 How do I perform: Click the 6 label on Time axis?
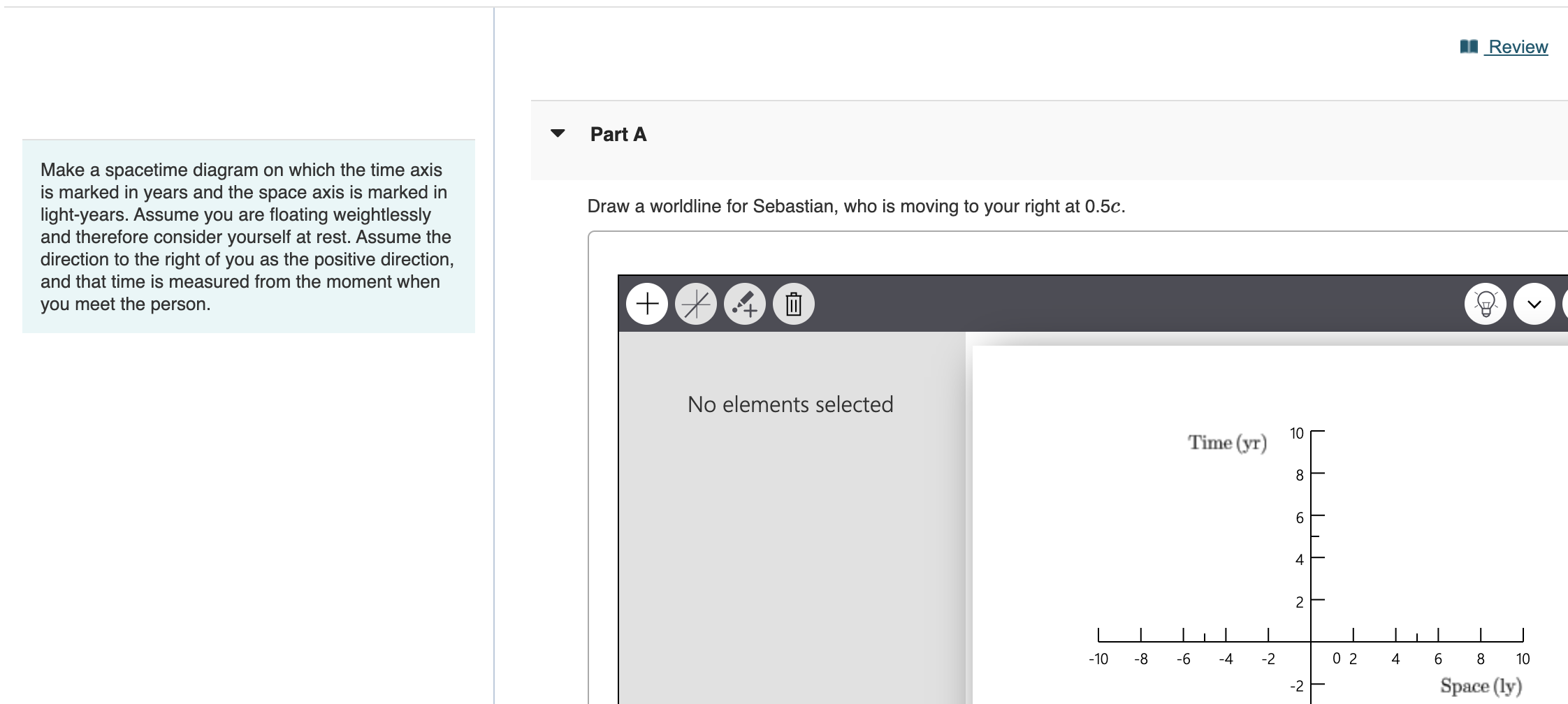tap(1300, 518)
